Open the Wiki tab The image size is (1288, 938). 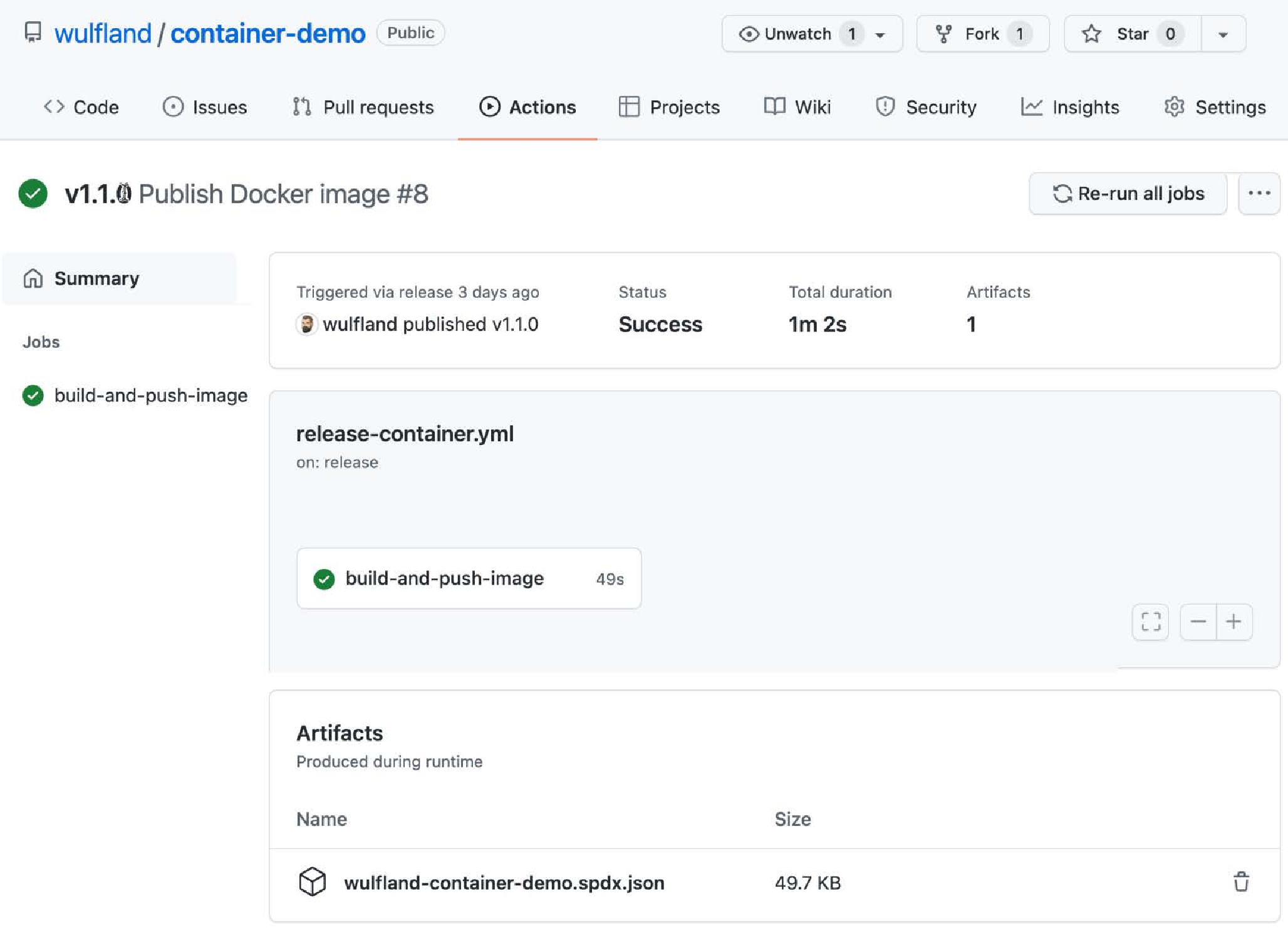(797, 107)
